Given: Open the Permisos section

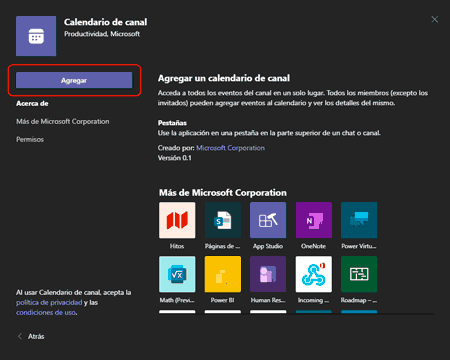Looking at the screenshot, I should point(30,139).
